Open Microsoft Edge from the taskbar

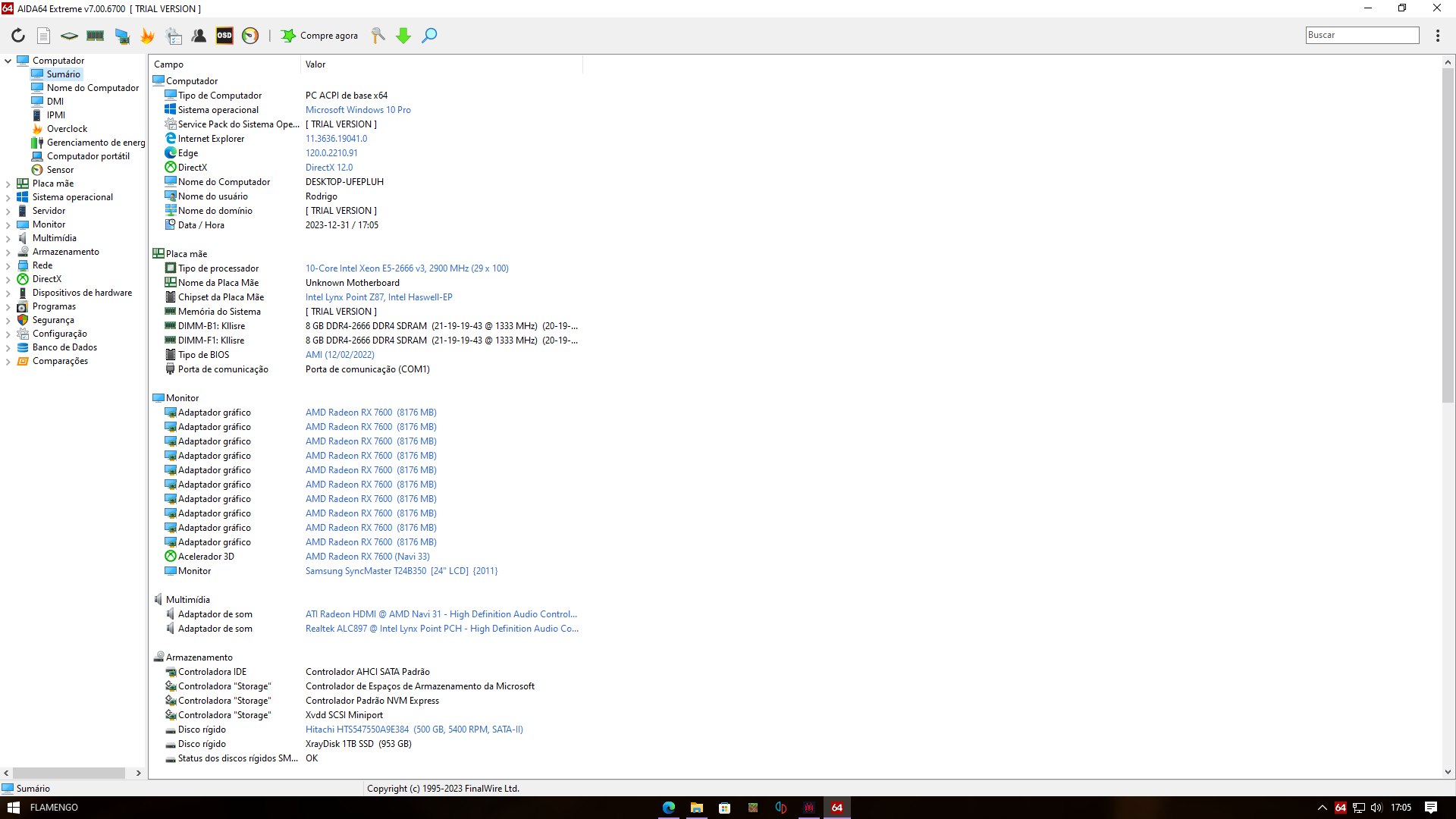click(668, 808)
